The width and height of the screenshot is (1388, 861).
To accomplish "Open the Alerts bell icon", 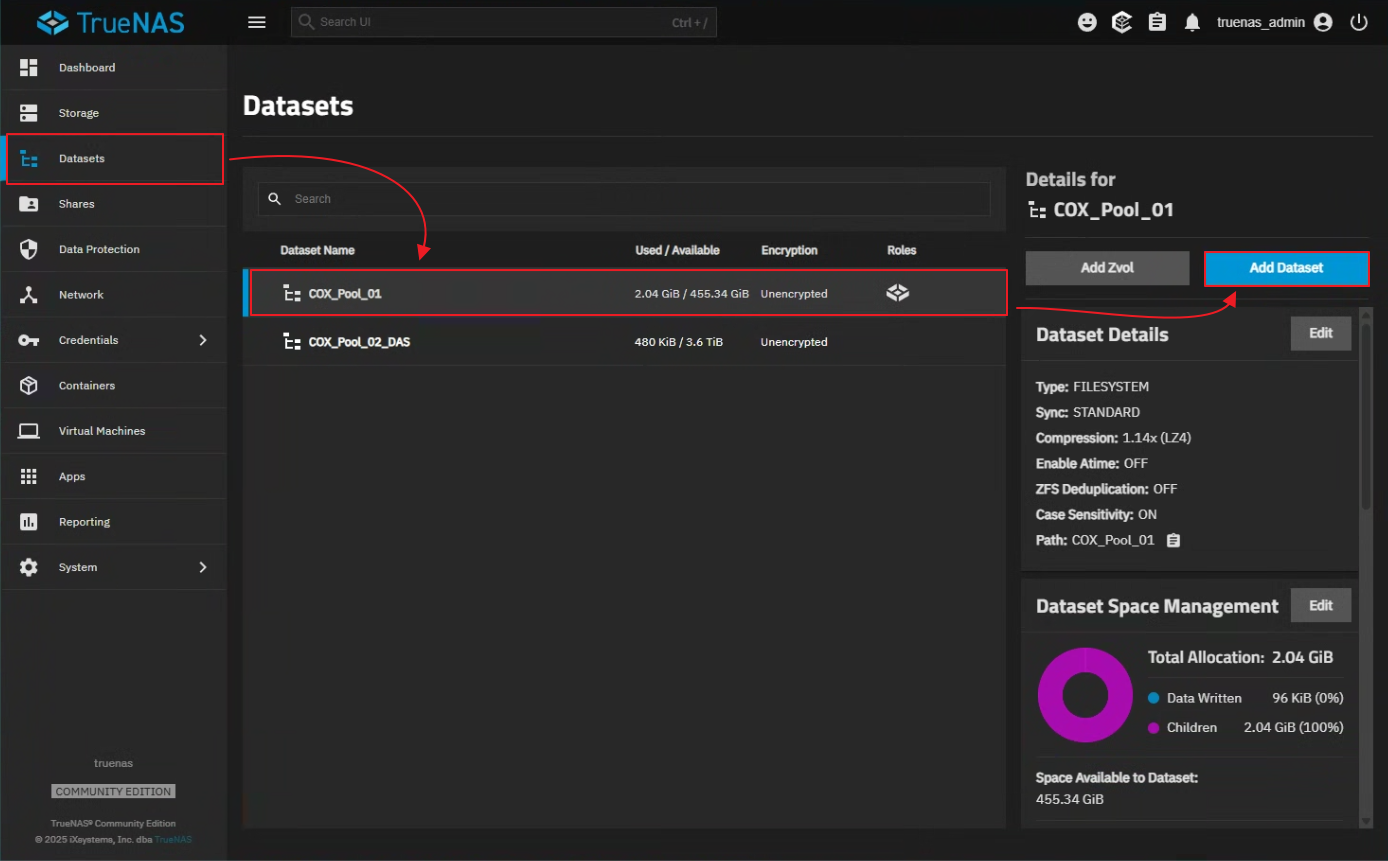I will point(1192,22).
